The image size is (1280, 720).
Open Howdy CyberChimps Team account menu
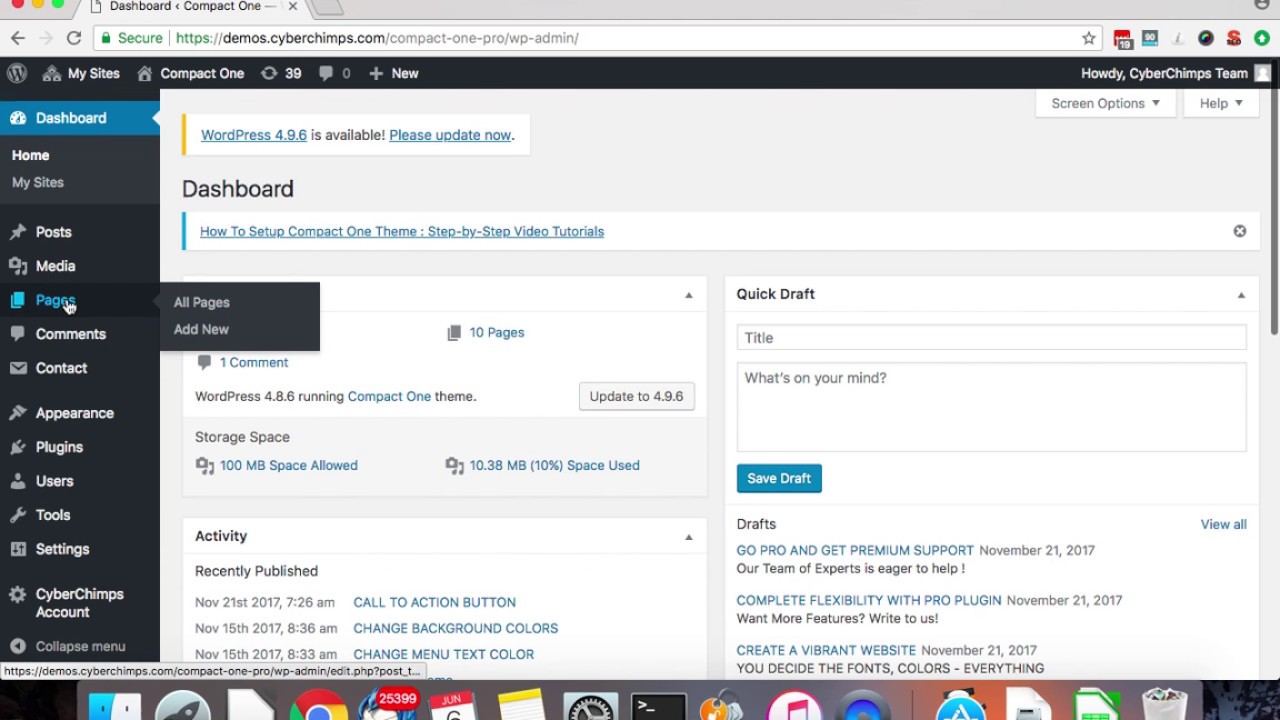[1175, 73]
